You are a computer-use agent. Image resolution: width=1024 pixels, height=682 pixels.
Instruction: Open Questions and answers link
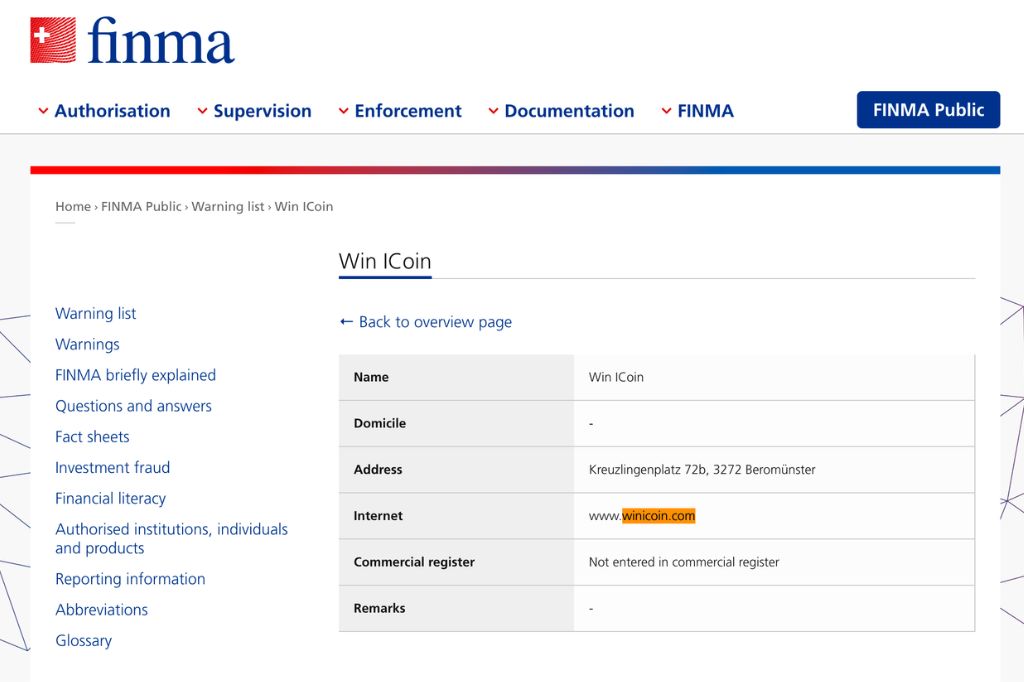pos(133,406)
